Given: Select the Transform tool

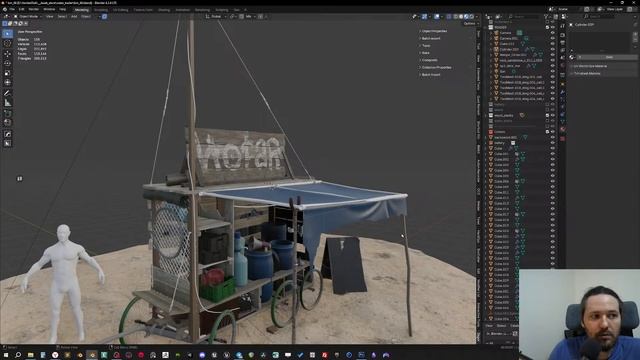Looking at the screenshot, I should tap(7, 82).
